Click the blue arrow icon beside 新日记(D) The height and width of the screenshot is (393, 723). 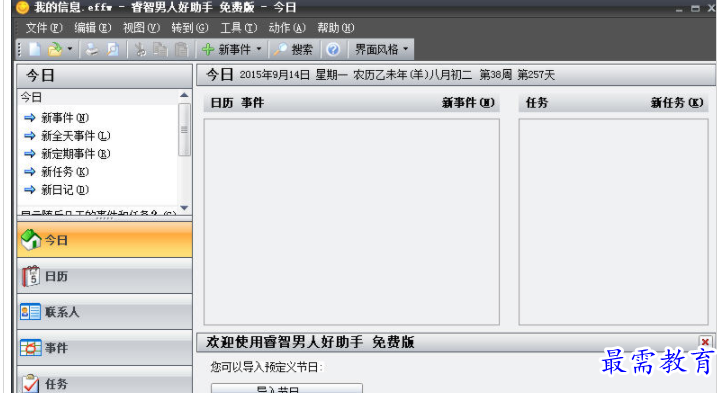30,190
